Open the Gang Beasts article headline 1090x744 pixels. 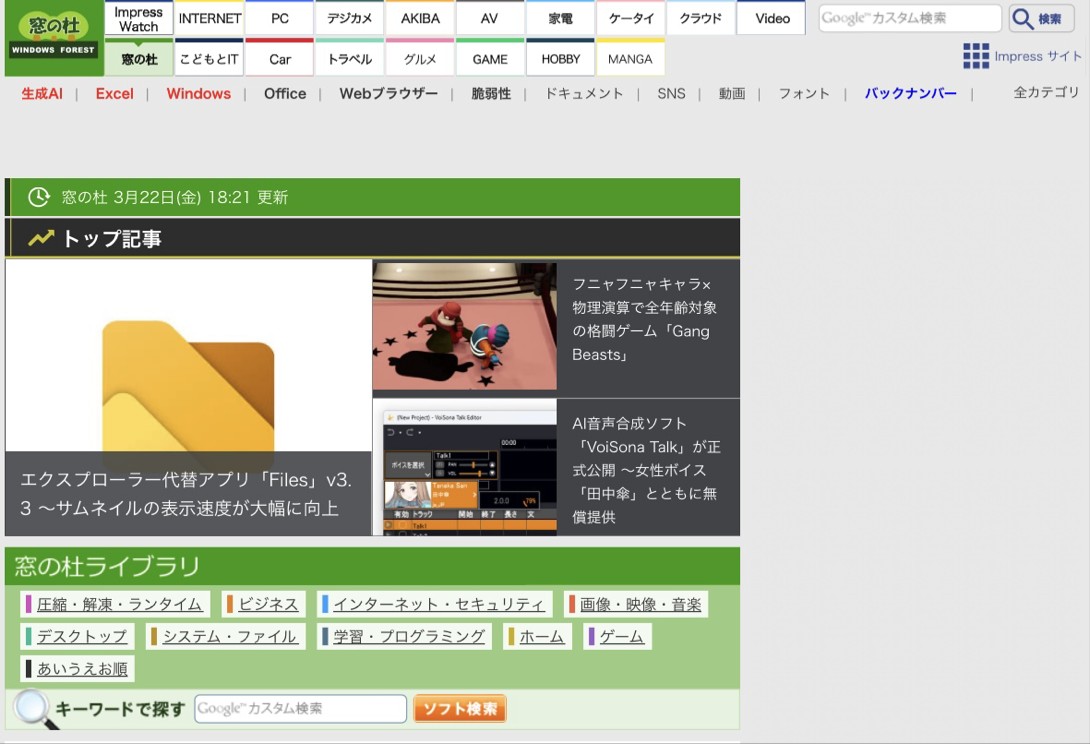coord(644,319)
